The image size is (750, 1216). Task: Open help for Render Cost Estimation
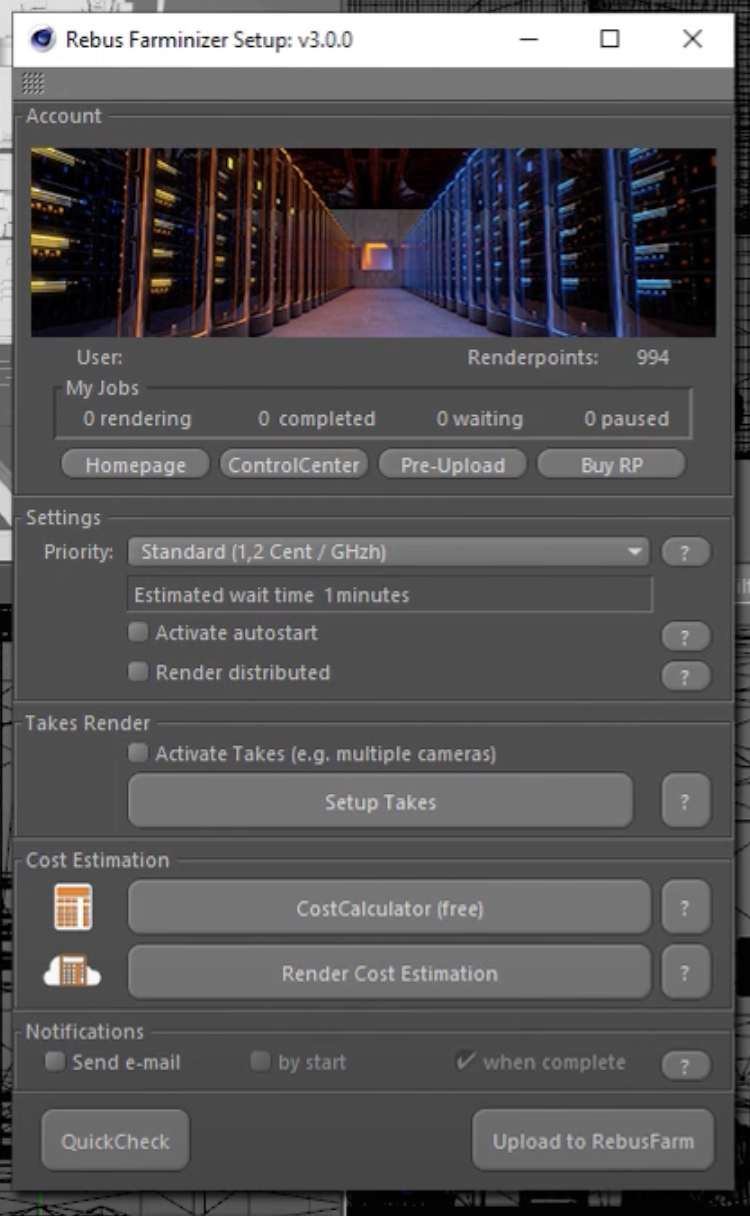click(x=685, y=973)
